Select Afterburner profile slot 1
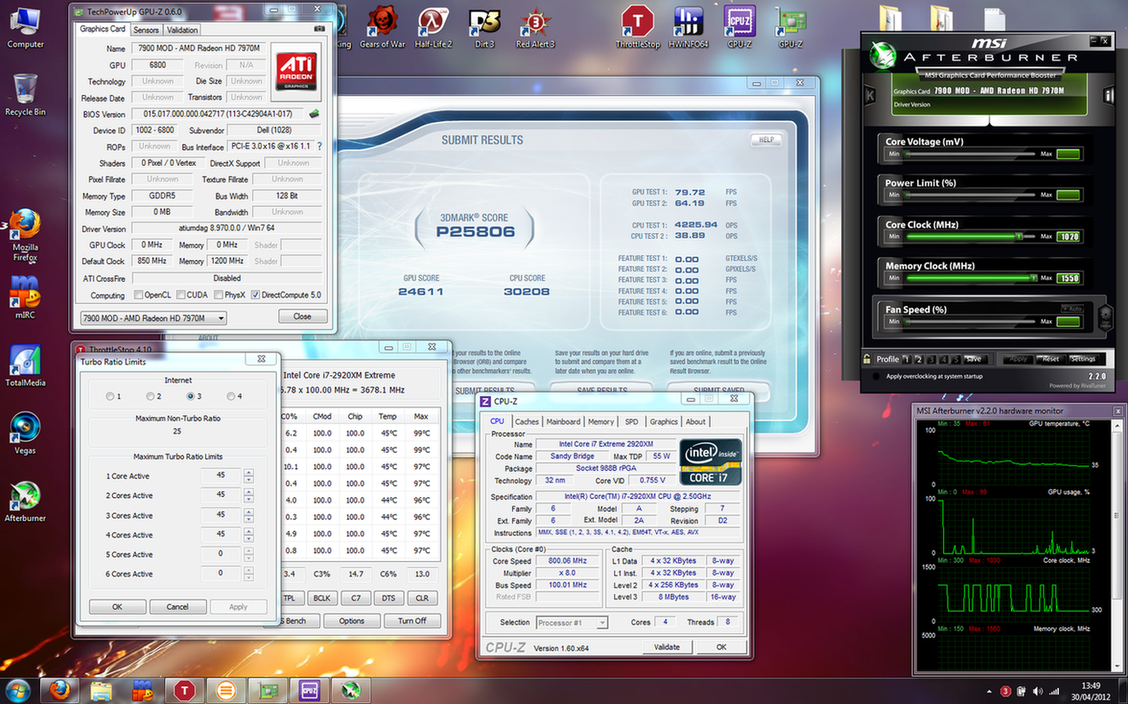The height and width of the screenshot is (704, 1128). 906,358
